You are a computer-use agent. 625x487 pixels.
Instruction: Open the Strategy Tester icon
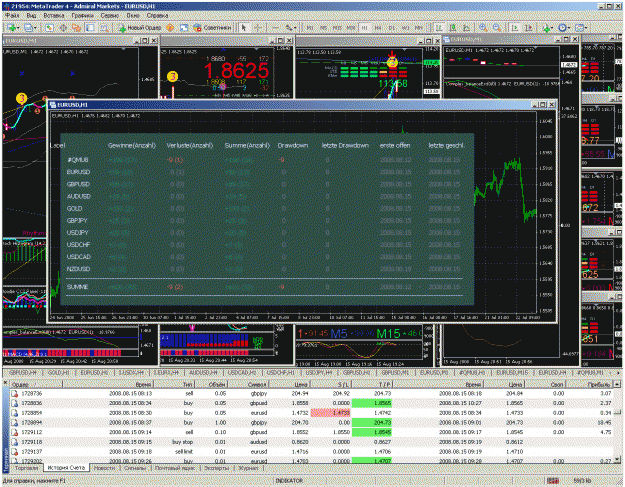coord(104,27)
